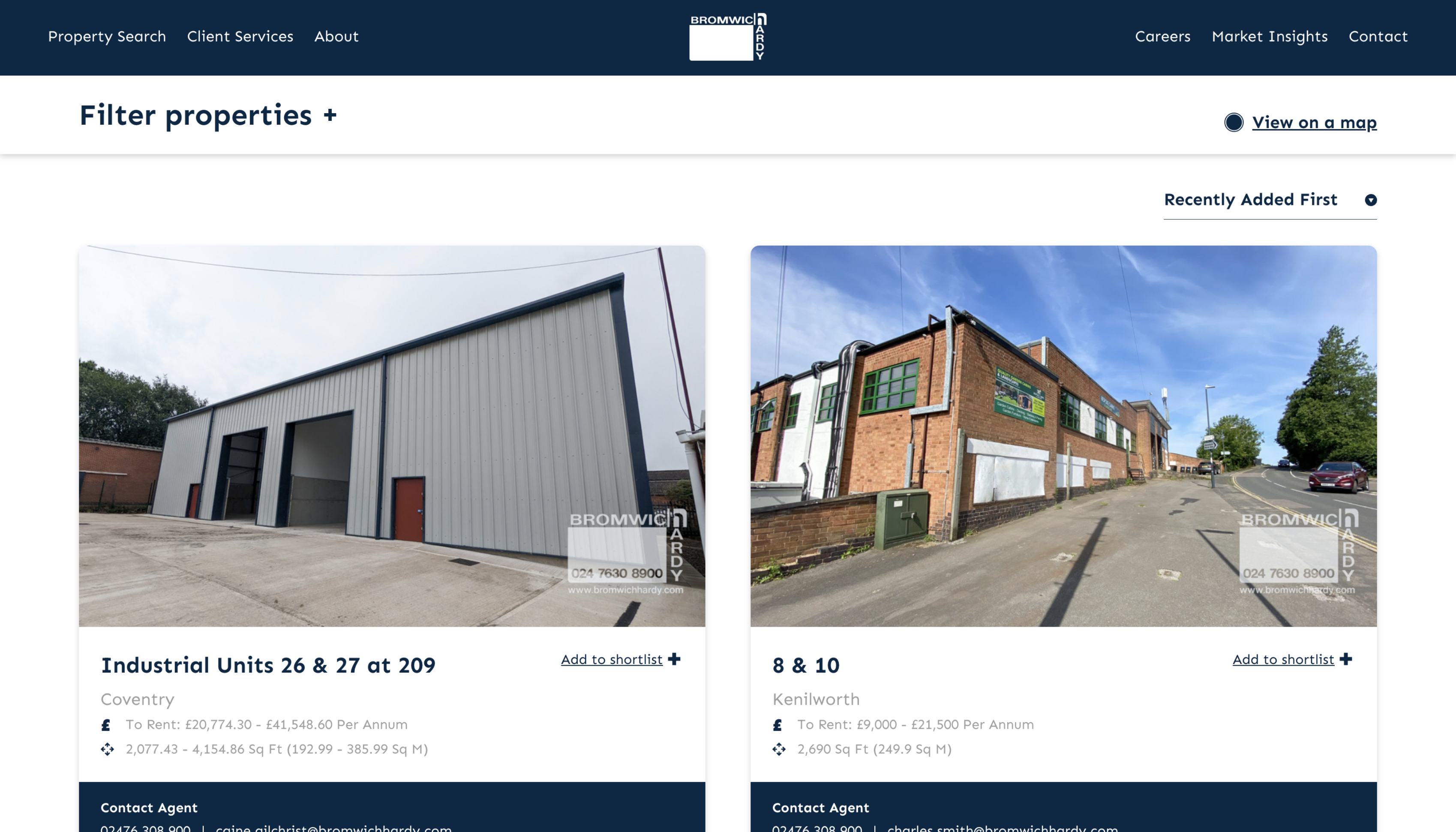Click the size arrows icon on Kenilworth listing
The width and height of the screenshot is (1456, 832).
point(779,749)
